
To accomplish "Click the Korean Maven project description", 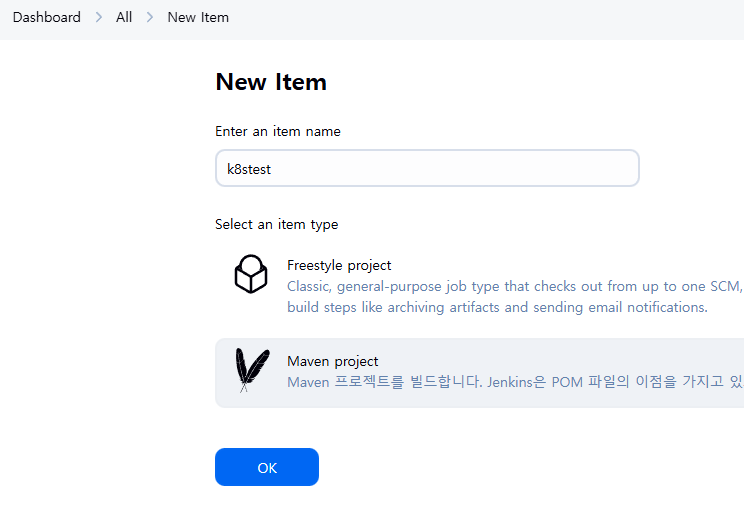I will tap(515, 382).
